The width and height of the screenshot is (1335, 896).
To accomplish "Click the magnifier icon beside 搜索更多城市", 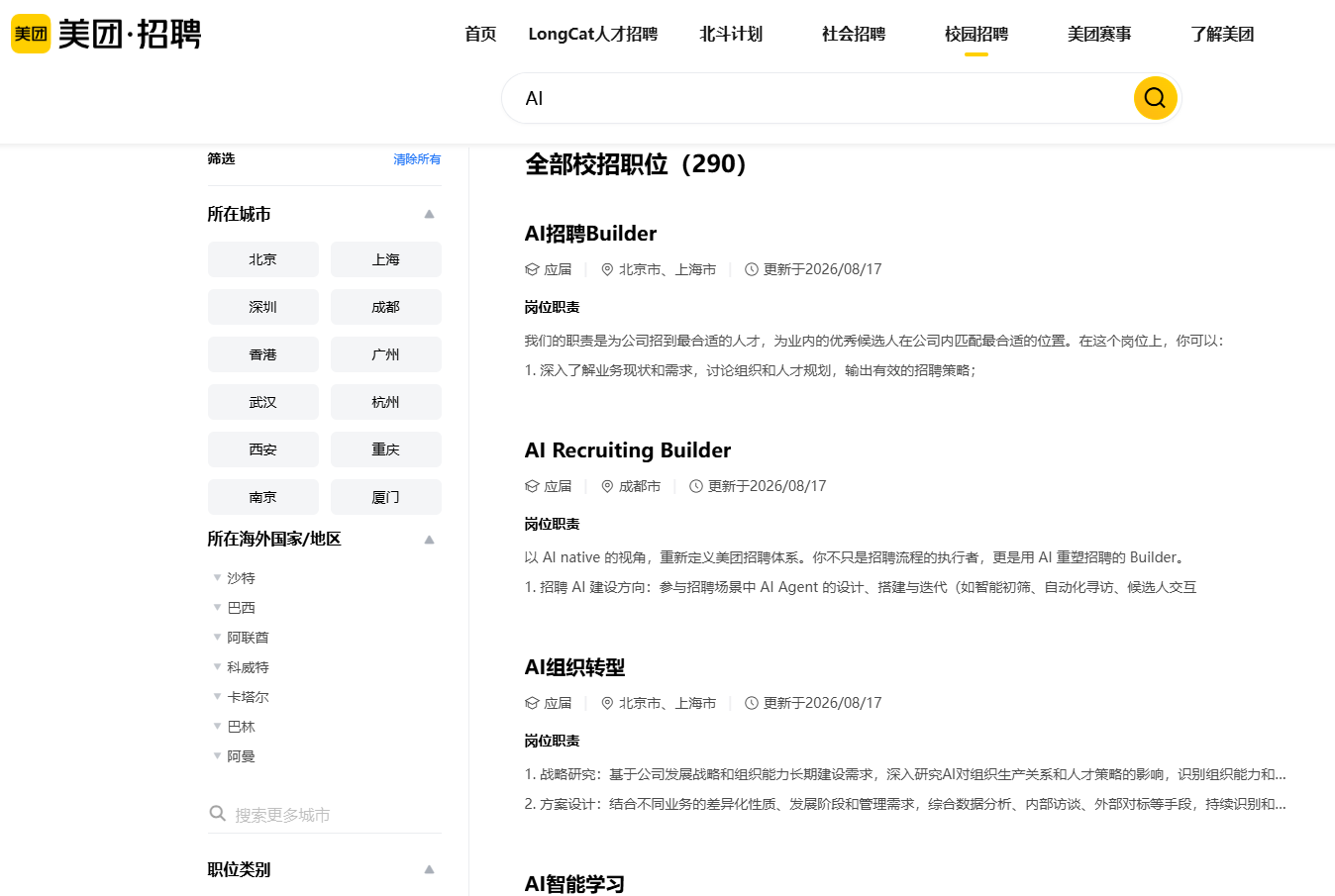I will (218, 814).
